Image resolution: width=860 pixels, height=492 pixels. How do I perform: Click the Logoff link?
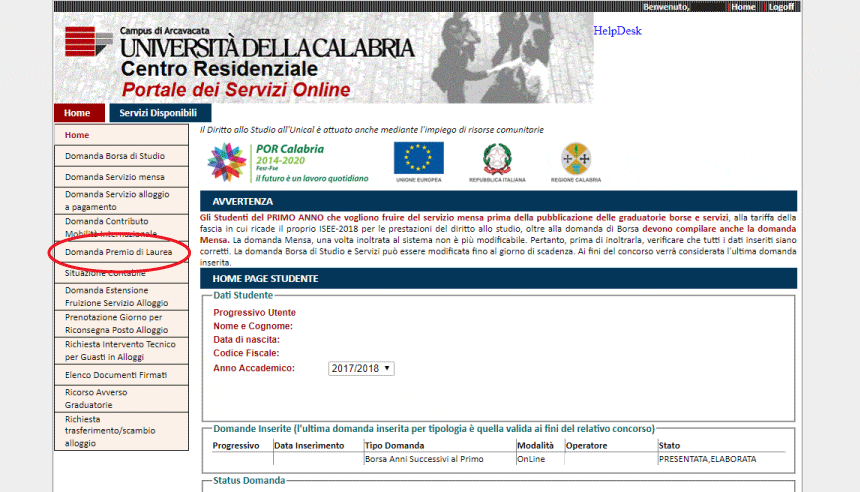(781, 7)
